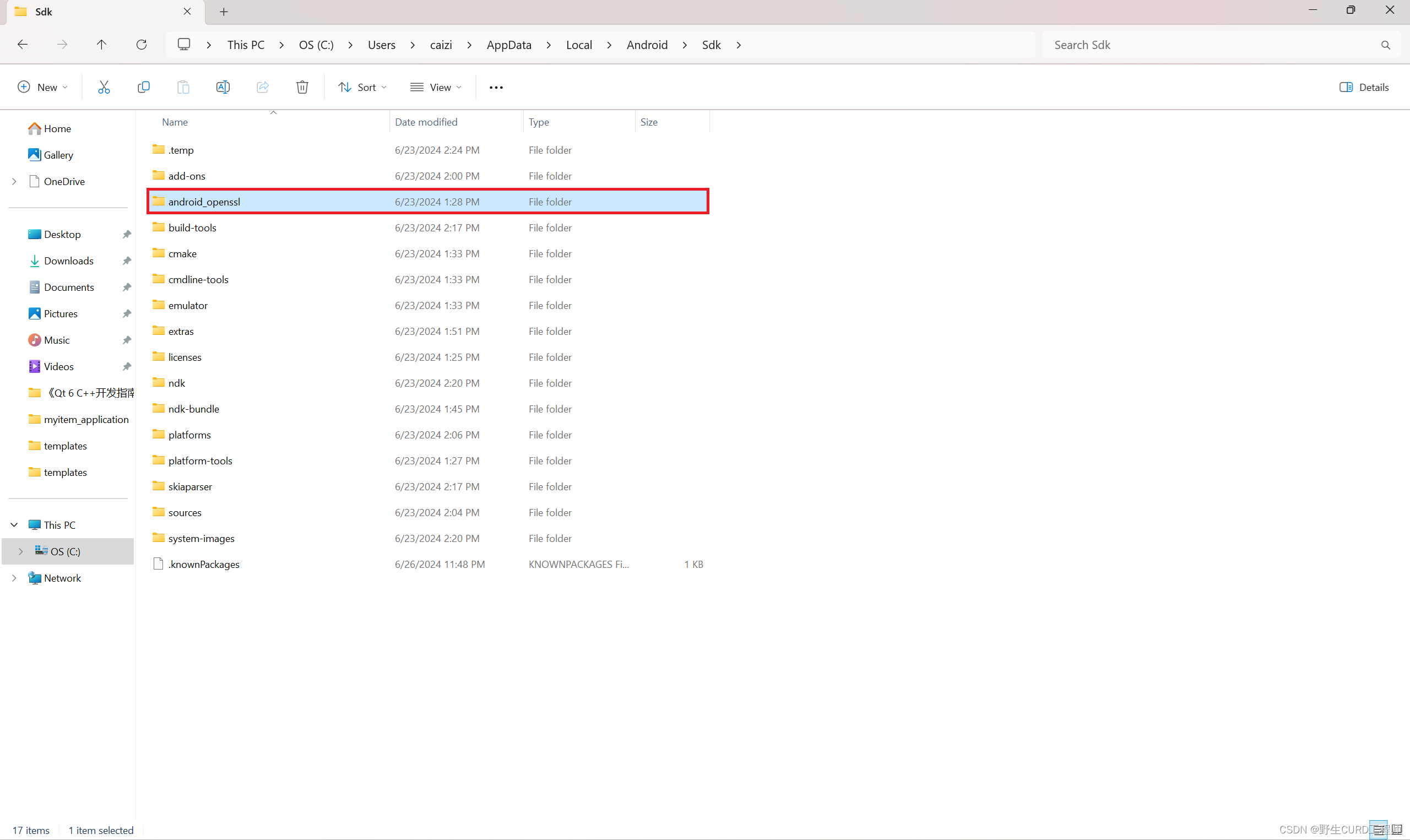This screenshot has width=1410, height=840.
Task: Open Gallery in the navigation pane
Action: click(51, 155)
